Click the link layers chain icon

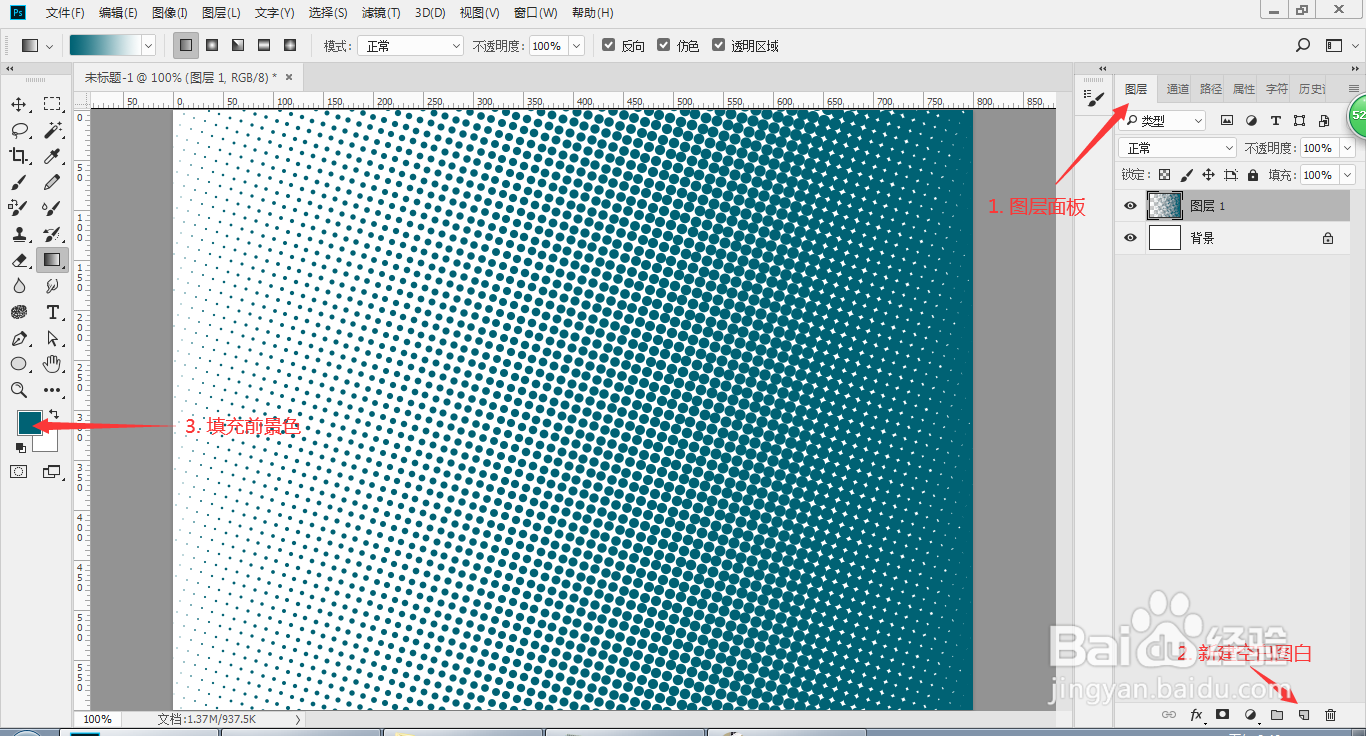tap(1169, 715)
